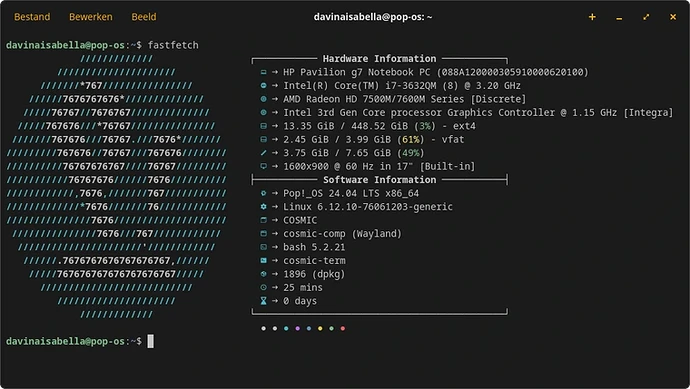690x389 pixels.
Task: Click the 61% usage value
Action: (x=411, y=139)
